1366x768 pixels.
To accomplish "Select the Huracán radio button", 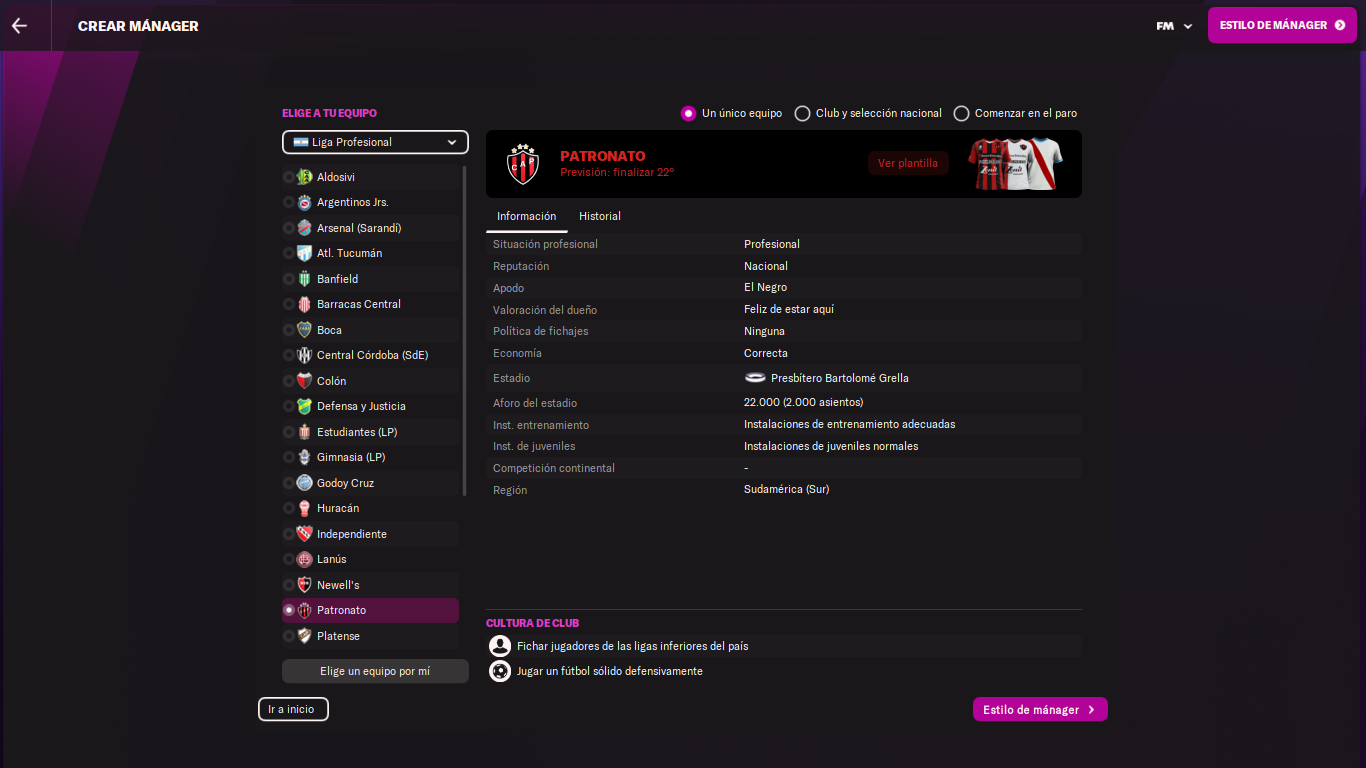I will pos(289,508).
